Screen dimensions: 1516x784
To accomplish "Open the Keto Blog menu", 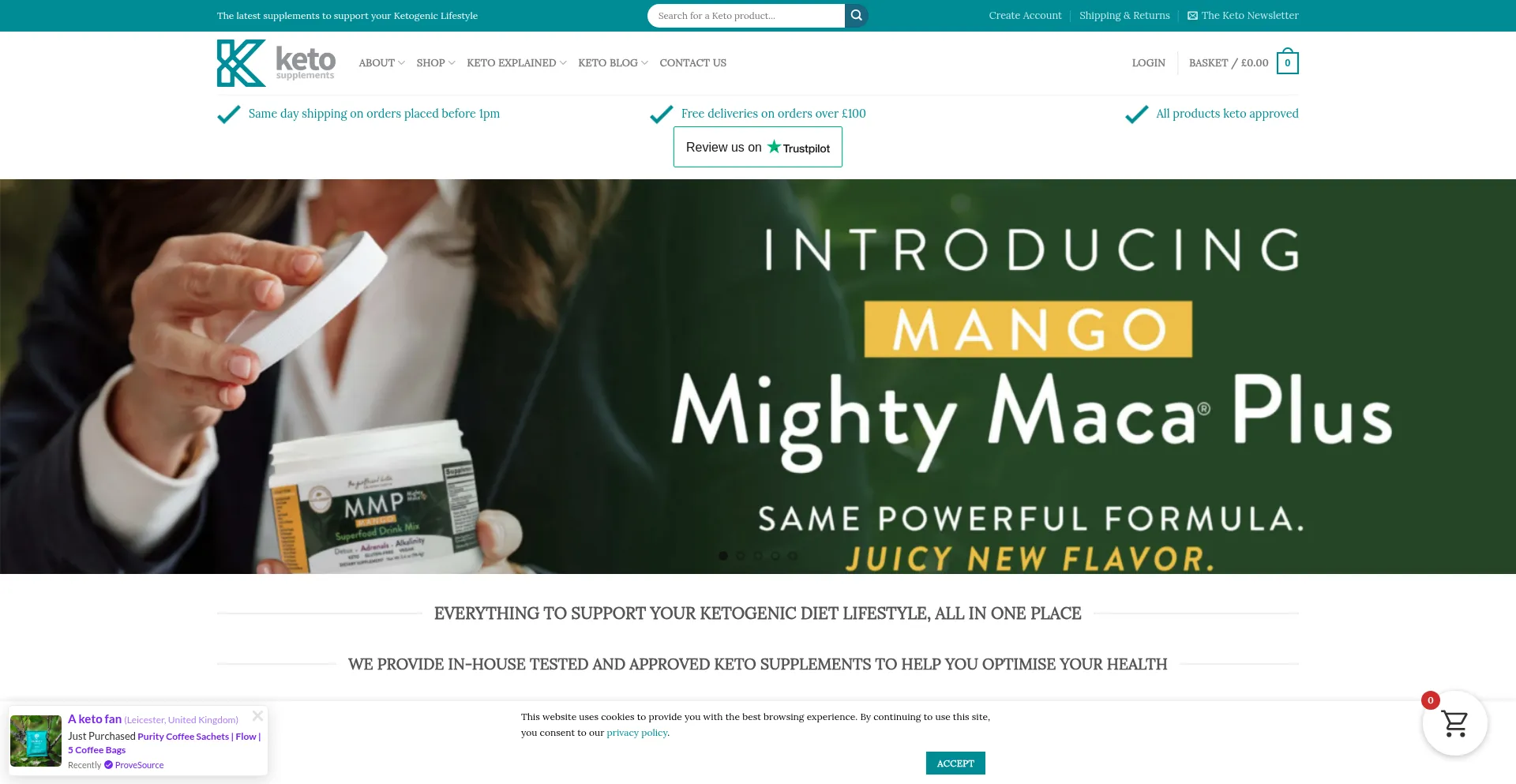I will click(x=613, y=63).
